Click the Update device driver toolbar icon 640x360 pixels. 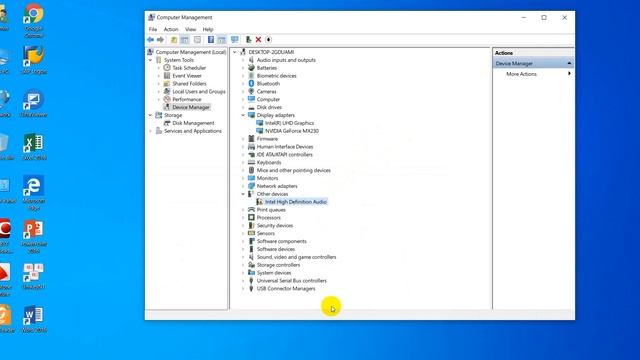click(248, 40)
